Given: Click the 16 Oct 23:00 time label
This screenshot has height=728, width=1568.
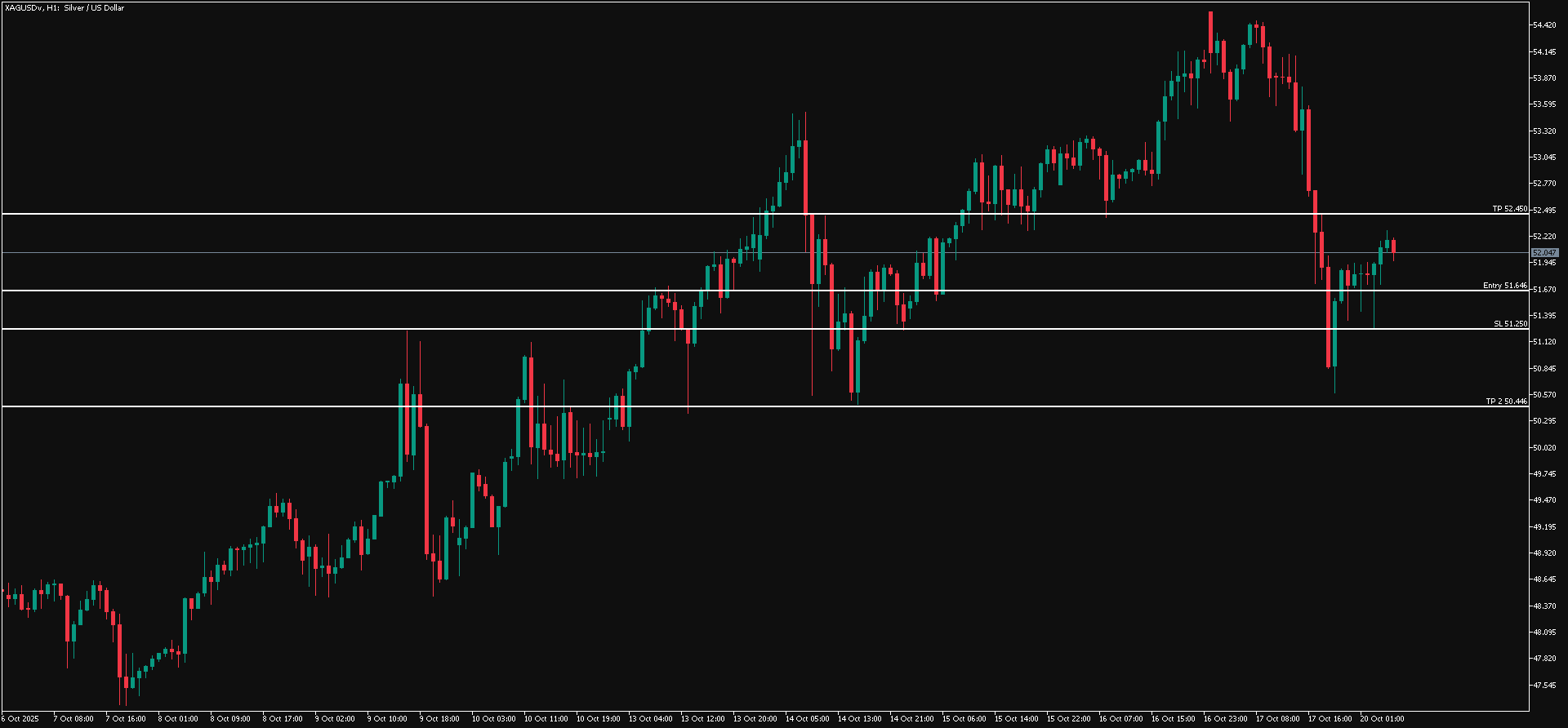Looking at the screenshot, I should pos(1225,719).
